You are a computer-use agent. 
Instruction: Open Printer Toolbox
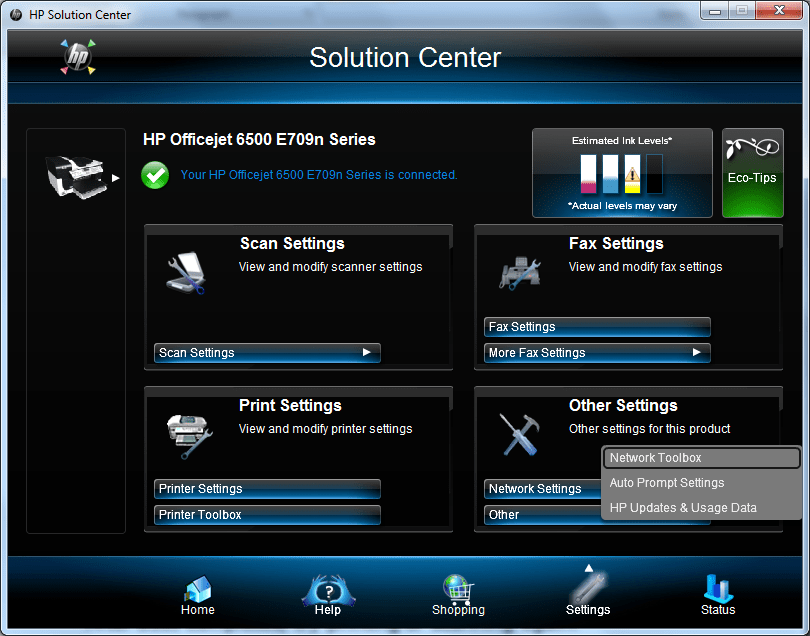tap(266, 514)
